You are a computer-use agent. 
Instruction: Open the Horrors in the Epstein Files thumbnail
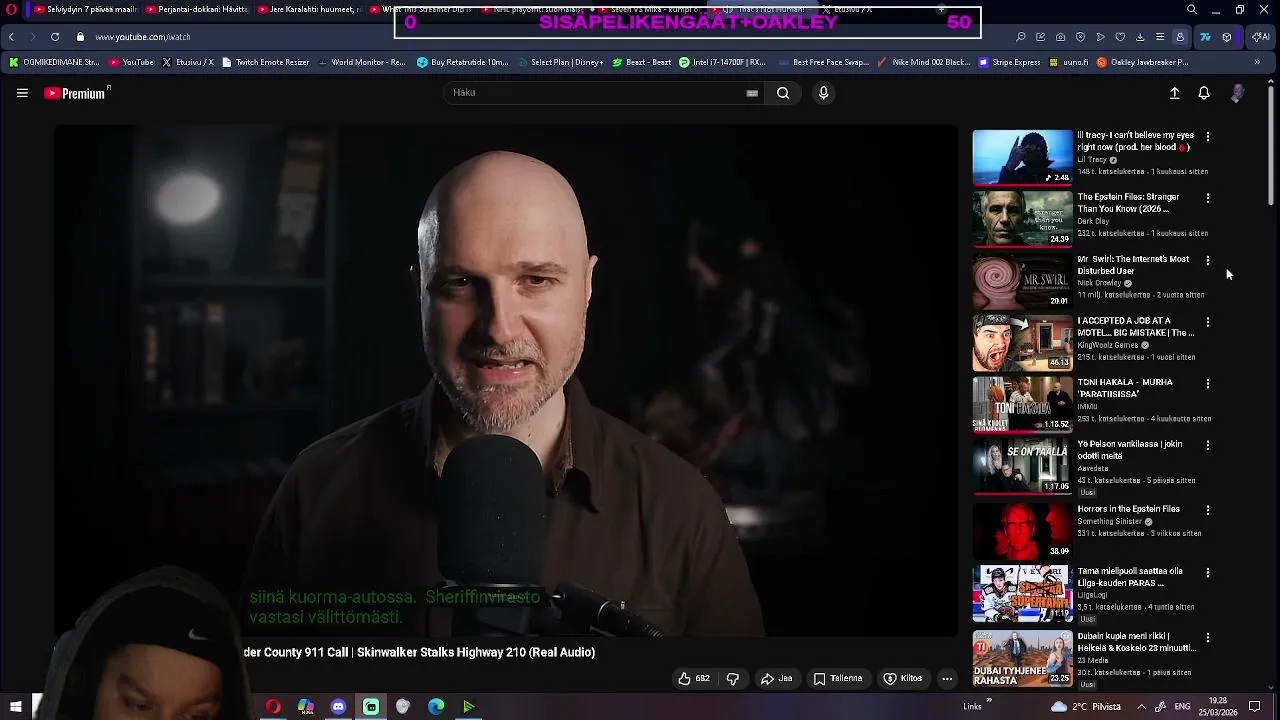coord(1022,530)
